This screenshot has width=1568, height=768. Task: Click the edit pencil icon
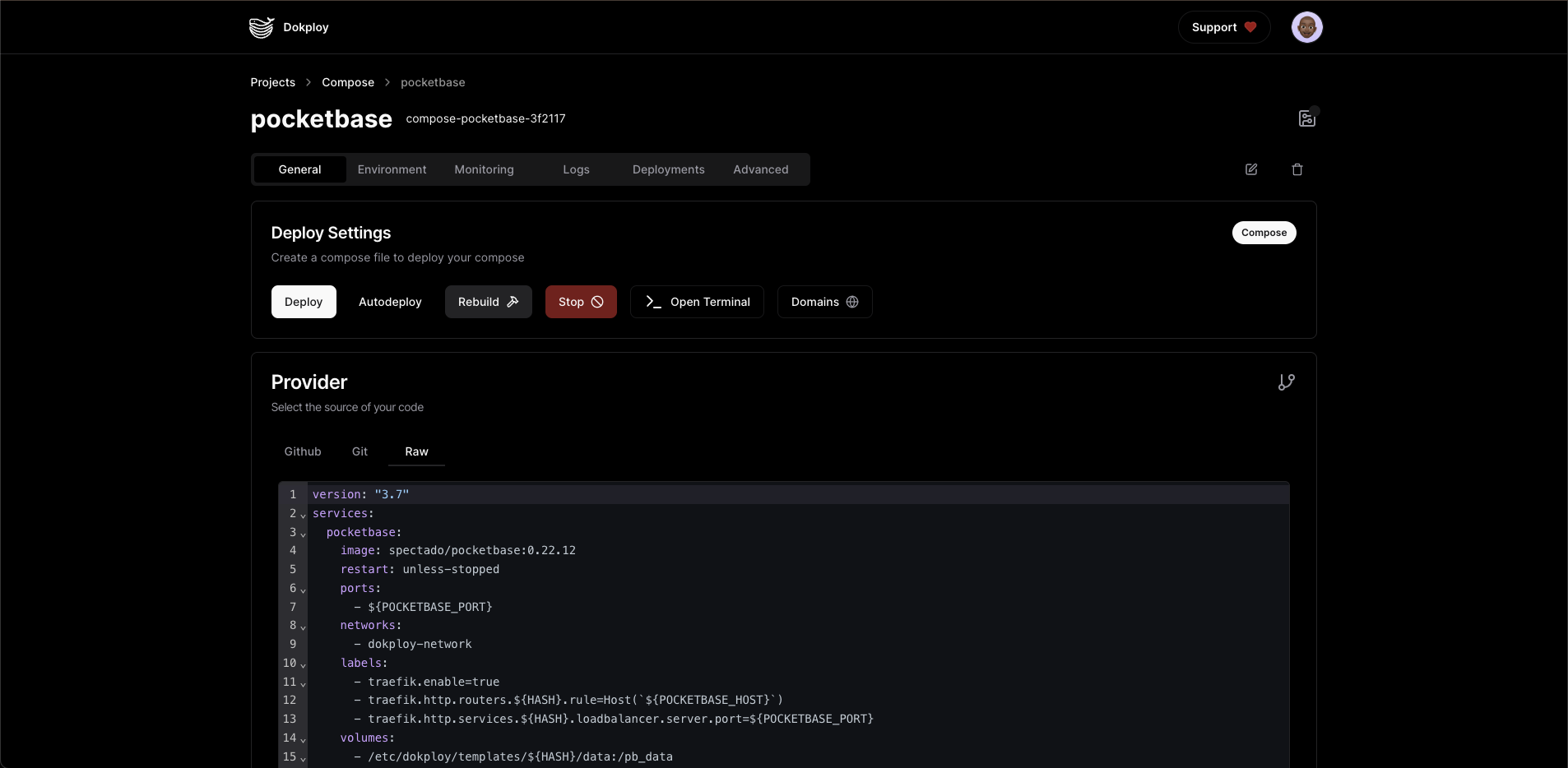(x=1251, y=169)
